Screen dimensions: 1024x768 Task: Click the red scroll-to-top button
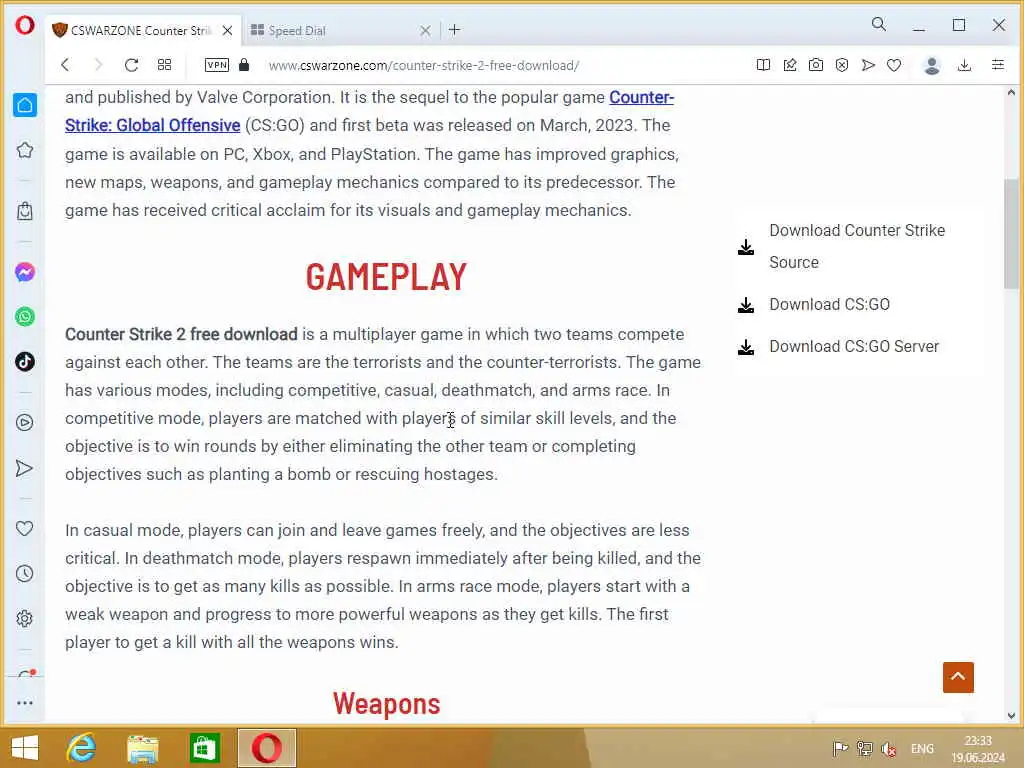pyautogui.click(x=958, y=677)
